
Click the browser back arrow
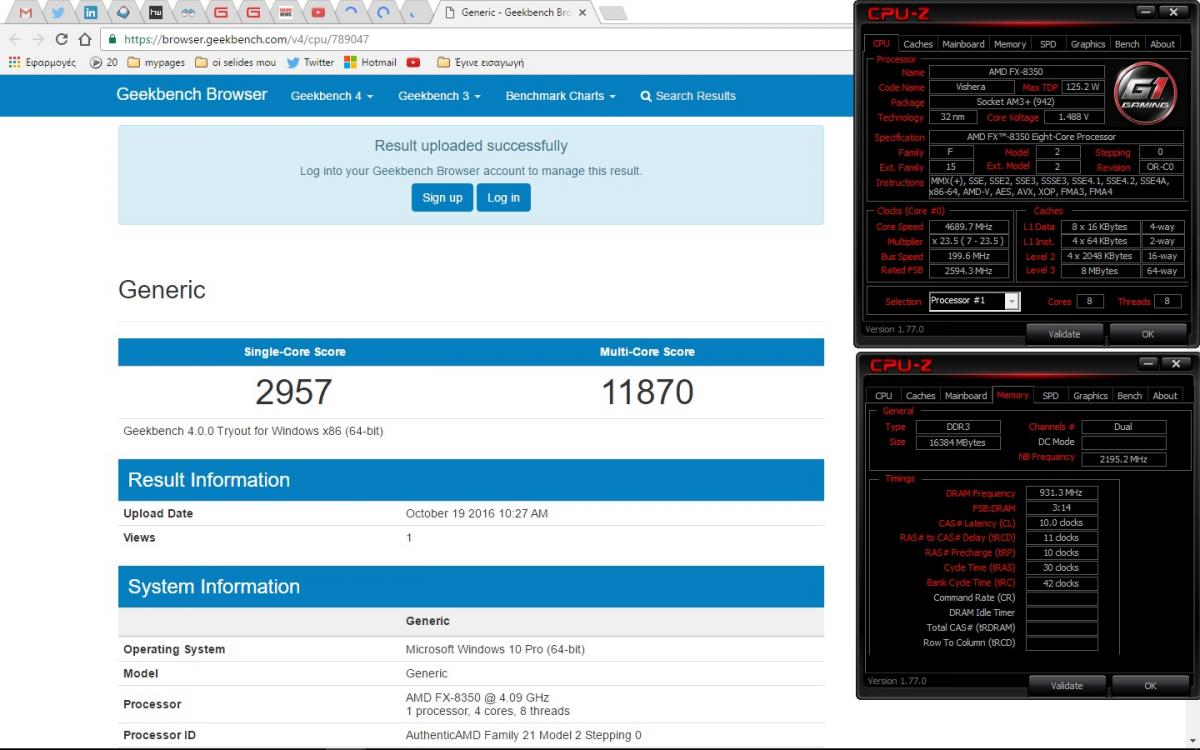(x=15, y=39)
